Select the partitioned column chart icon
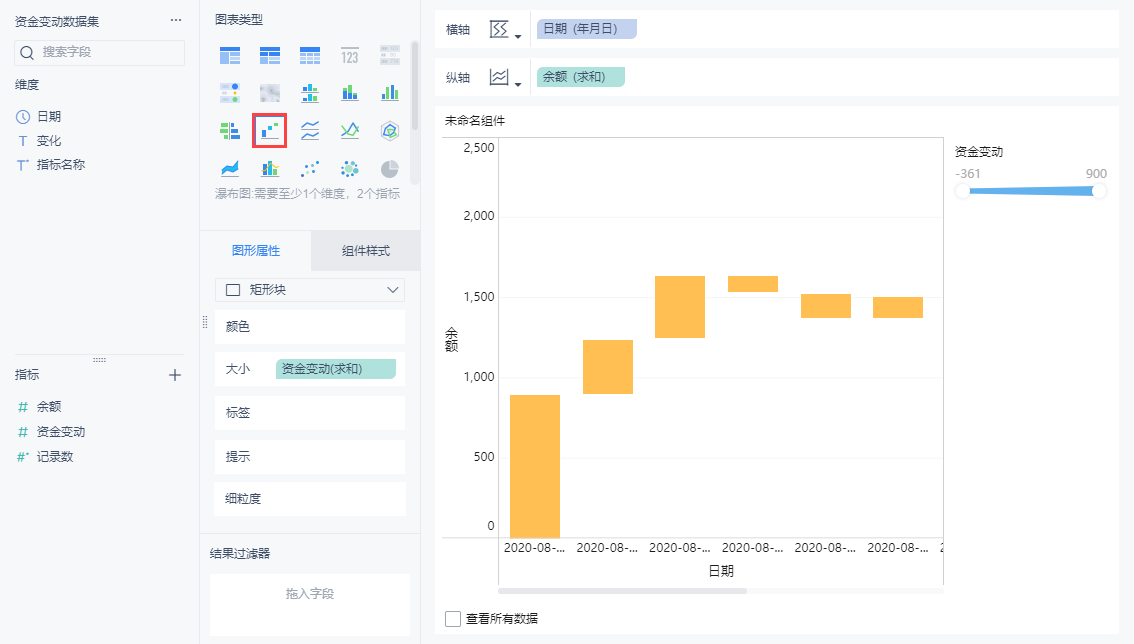 click(x=310, y=93)
